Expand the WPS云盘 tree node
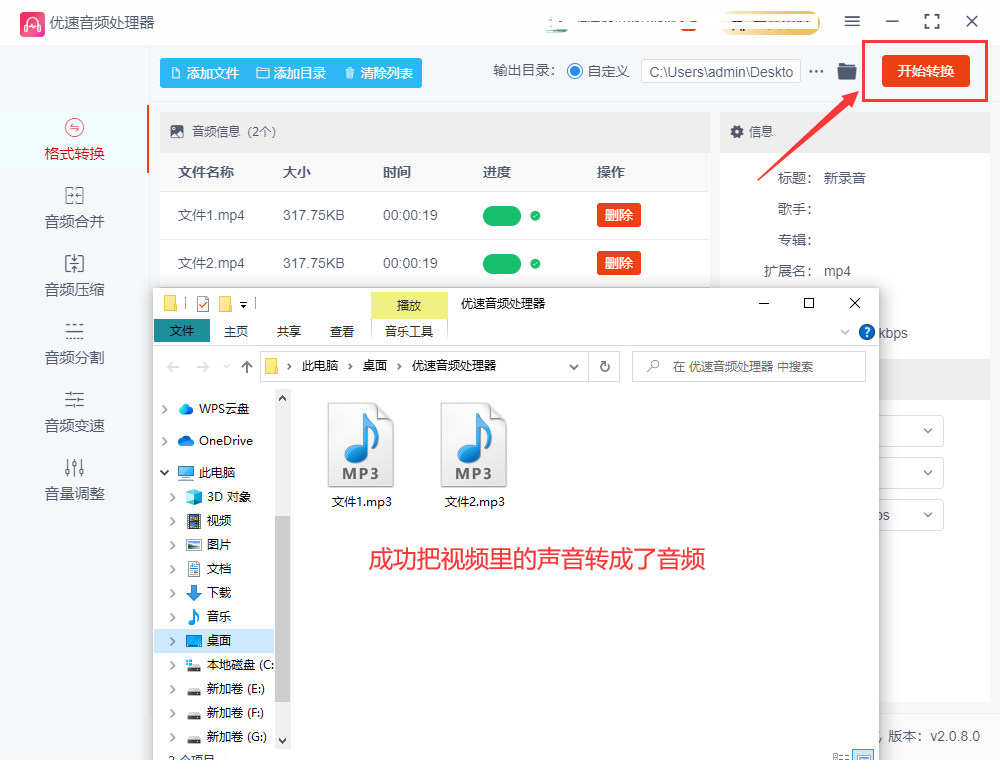 pyautogui.click(x=164, y=409)
